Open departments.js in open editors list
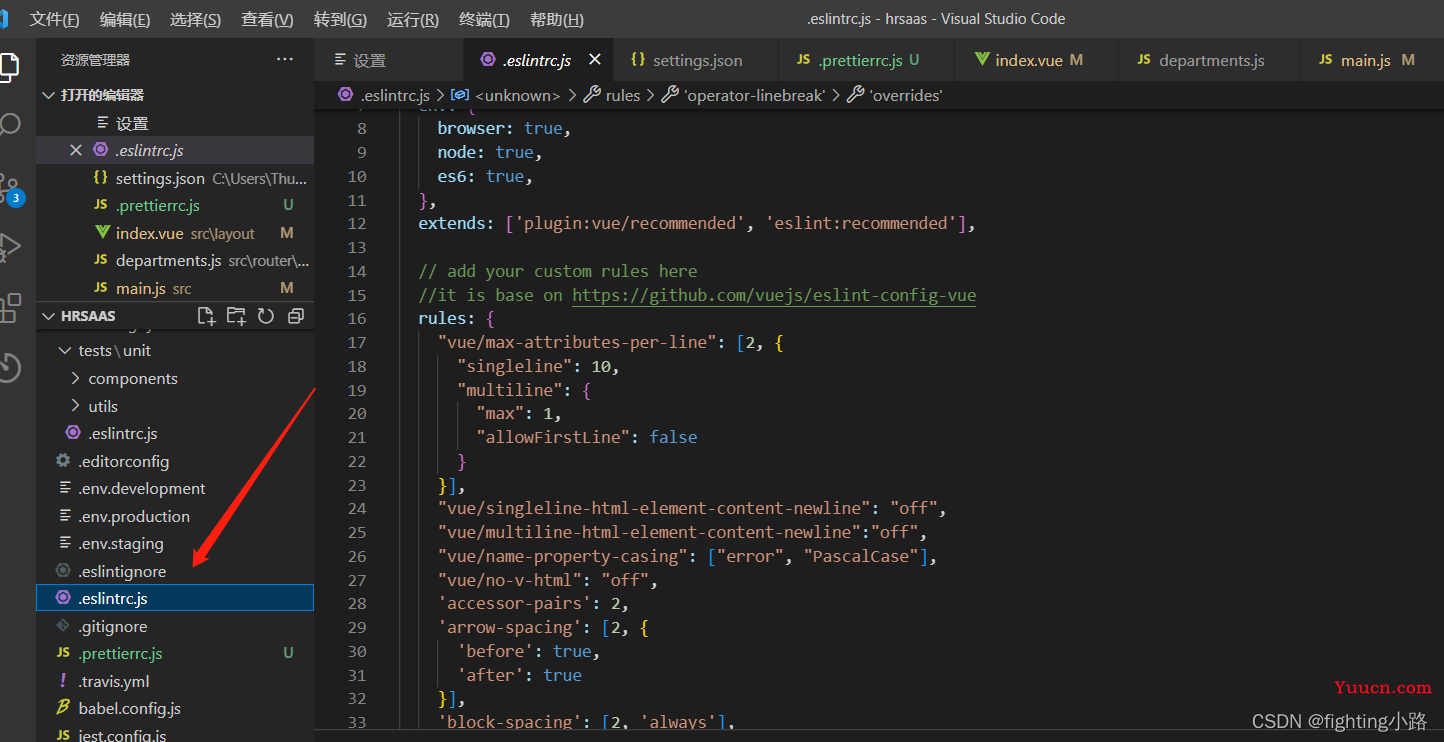This screenshot has width=1444, height=742. click(175, 260)
